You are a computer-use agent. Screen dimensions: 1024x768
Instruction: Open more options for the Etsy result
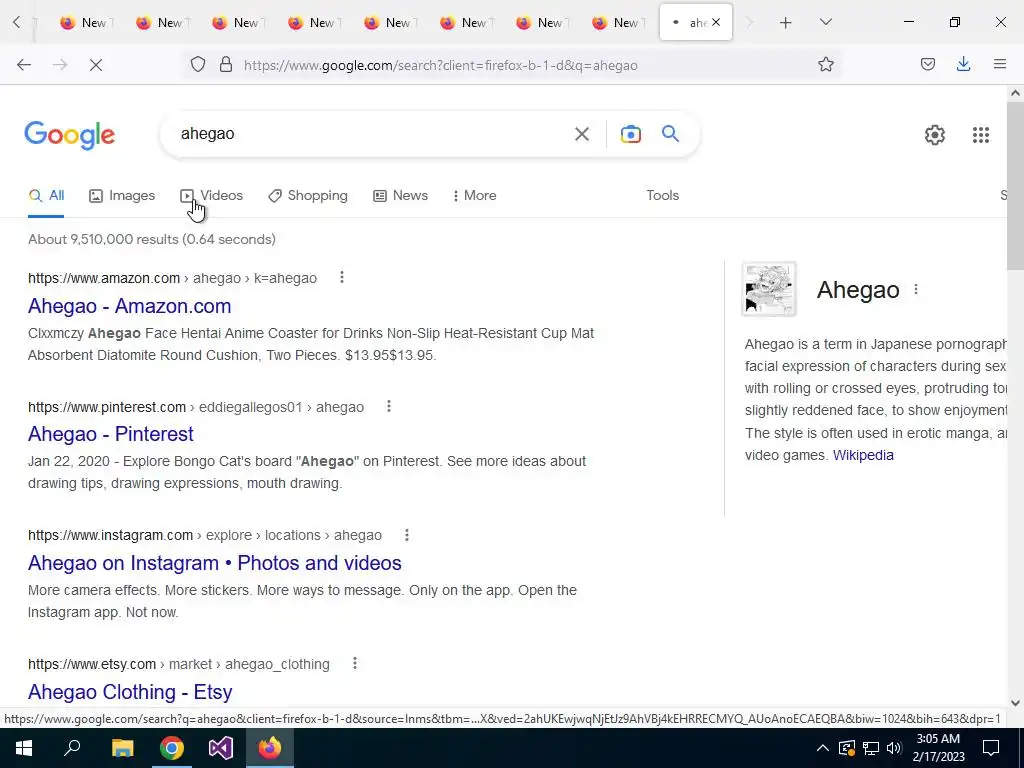click(355, 664)
